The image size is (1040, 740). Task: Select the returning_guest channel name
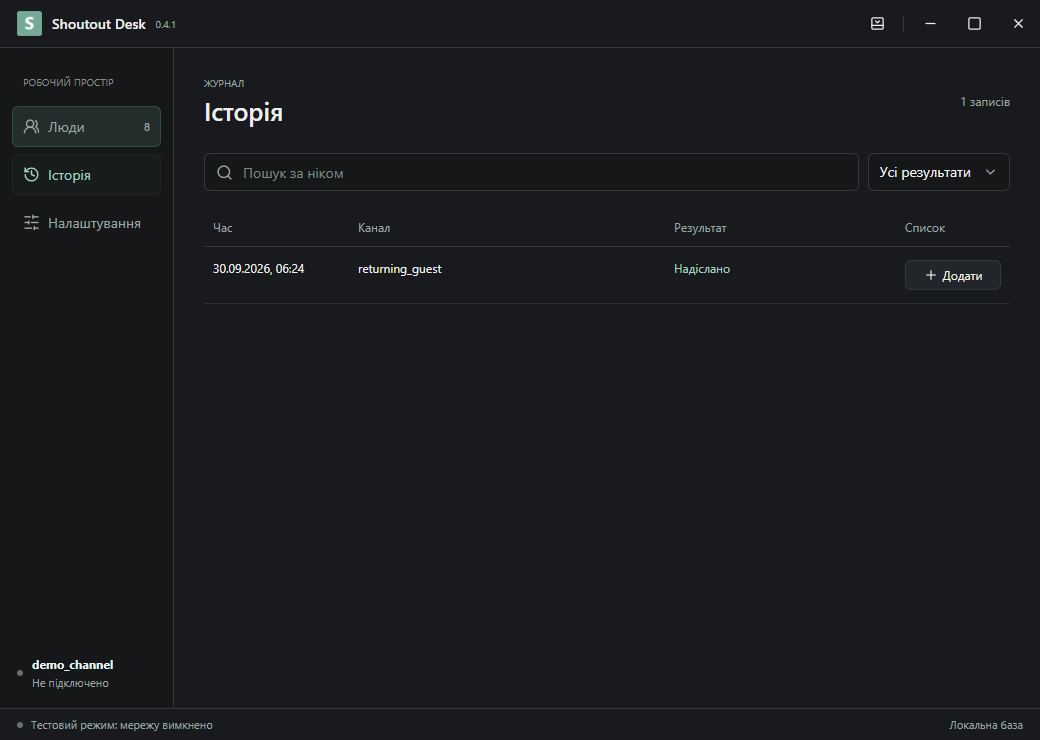tap(400, 269)
